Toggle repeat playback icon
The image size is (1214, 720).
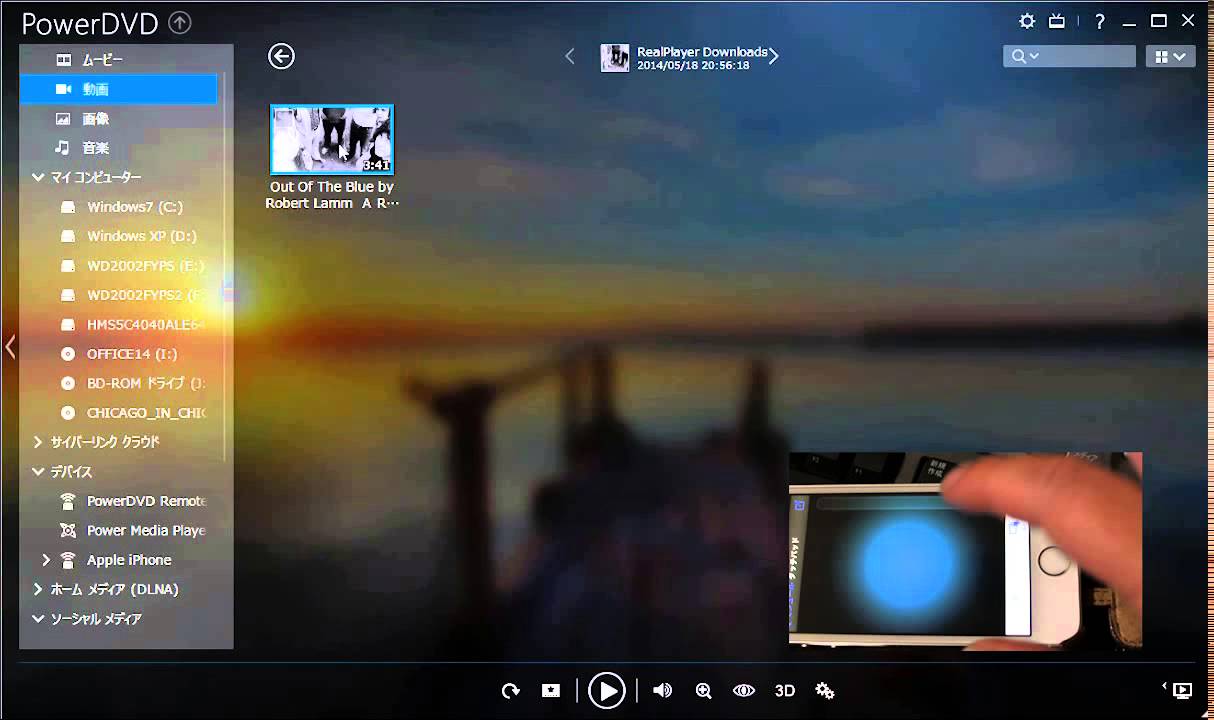pyautogui.click(x=510, y=690)
